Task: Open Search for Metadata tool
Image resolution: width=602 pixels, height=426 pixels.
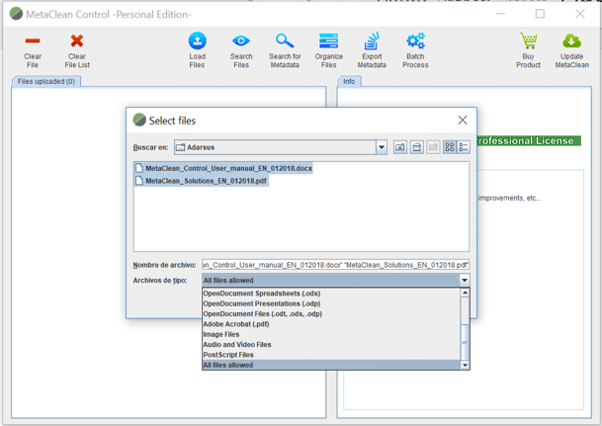Action: [x=285, y=41]
